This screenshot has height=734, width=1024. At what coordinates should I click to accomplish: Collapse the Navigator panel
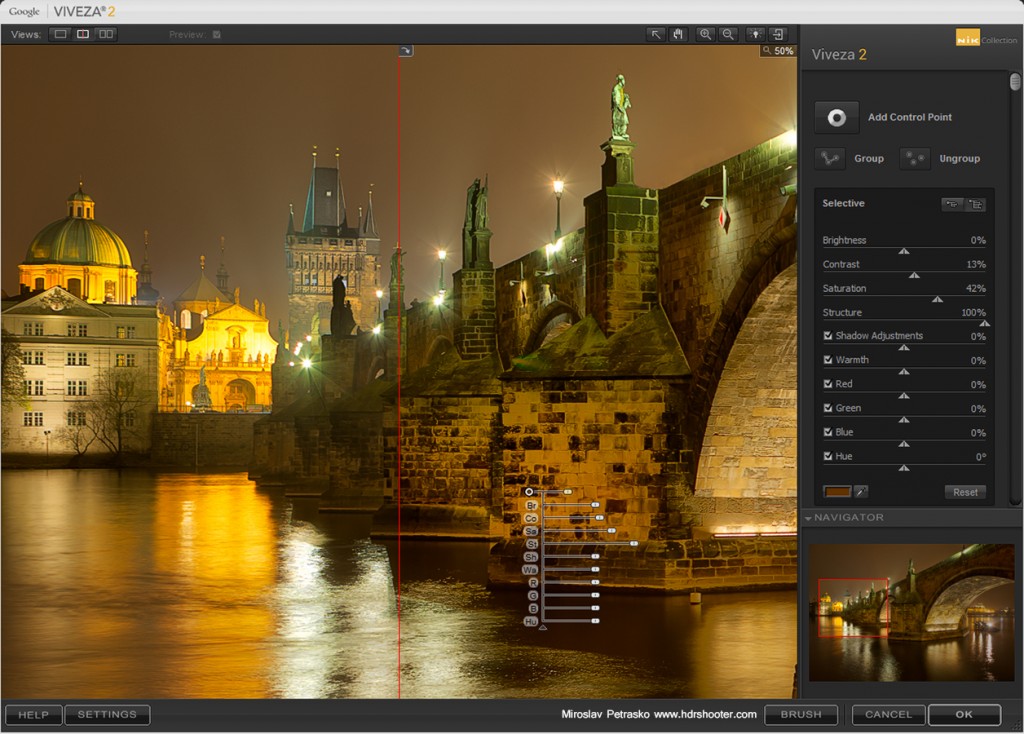(x=808, y=518)
